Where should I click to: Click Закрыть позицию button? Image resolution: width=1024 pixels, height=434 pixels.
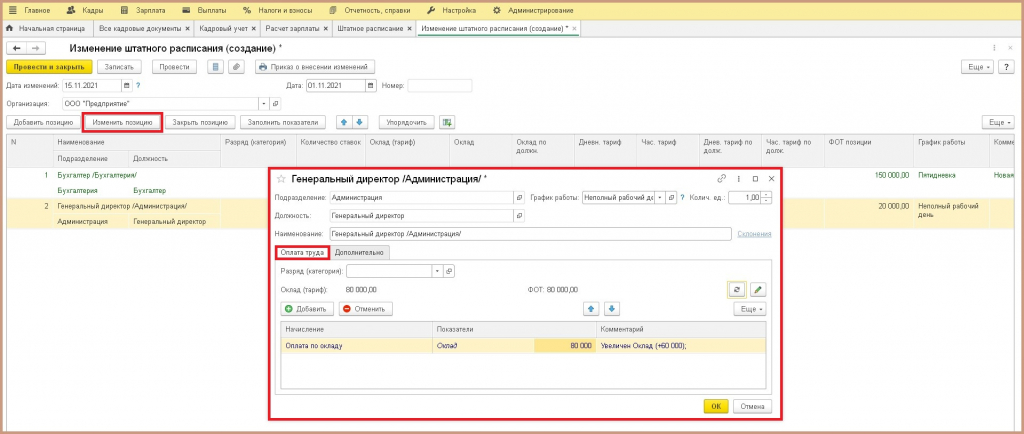point(200,122)
